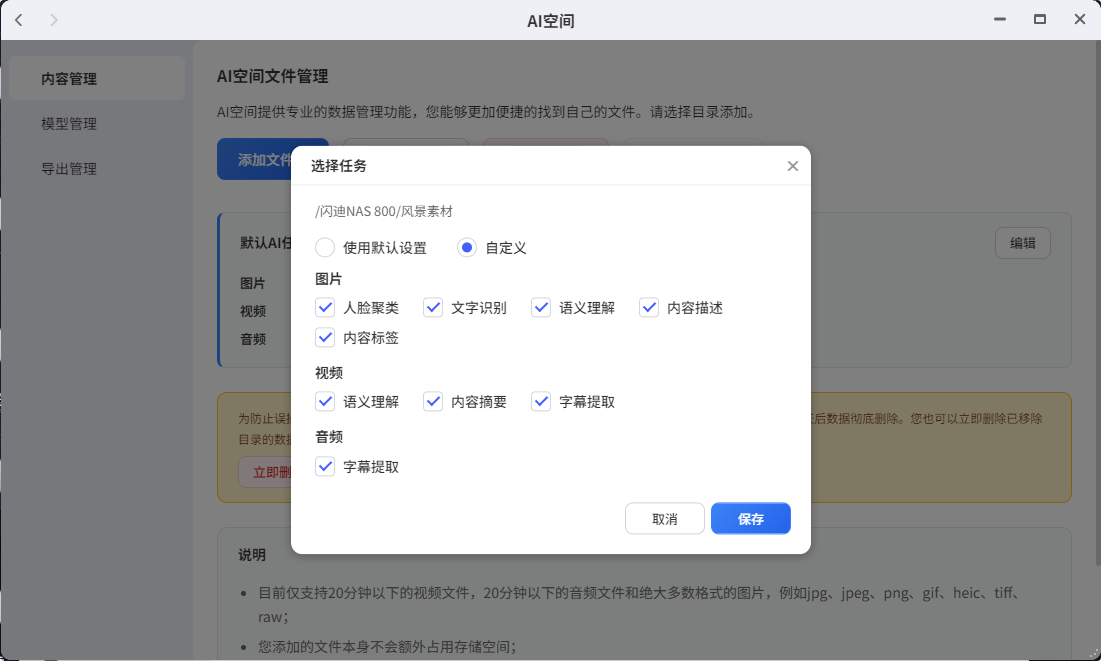The image size is (1101, 661).
Task: Disable 语义理解 in the 视频 section
Action: point(324,402)
